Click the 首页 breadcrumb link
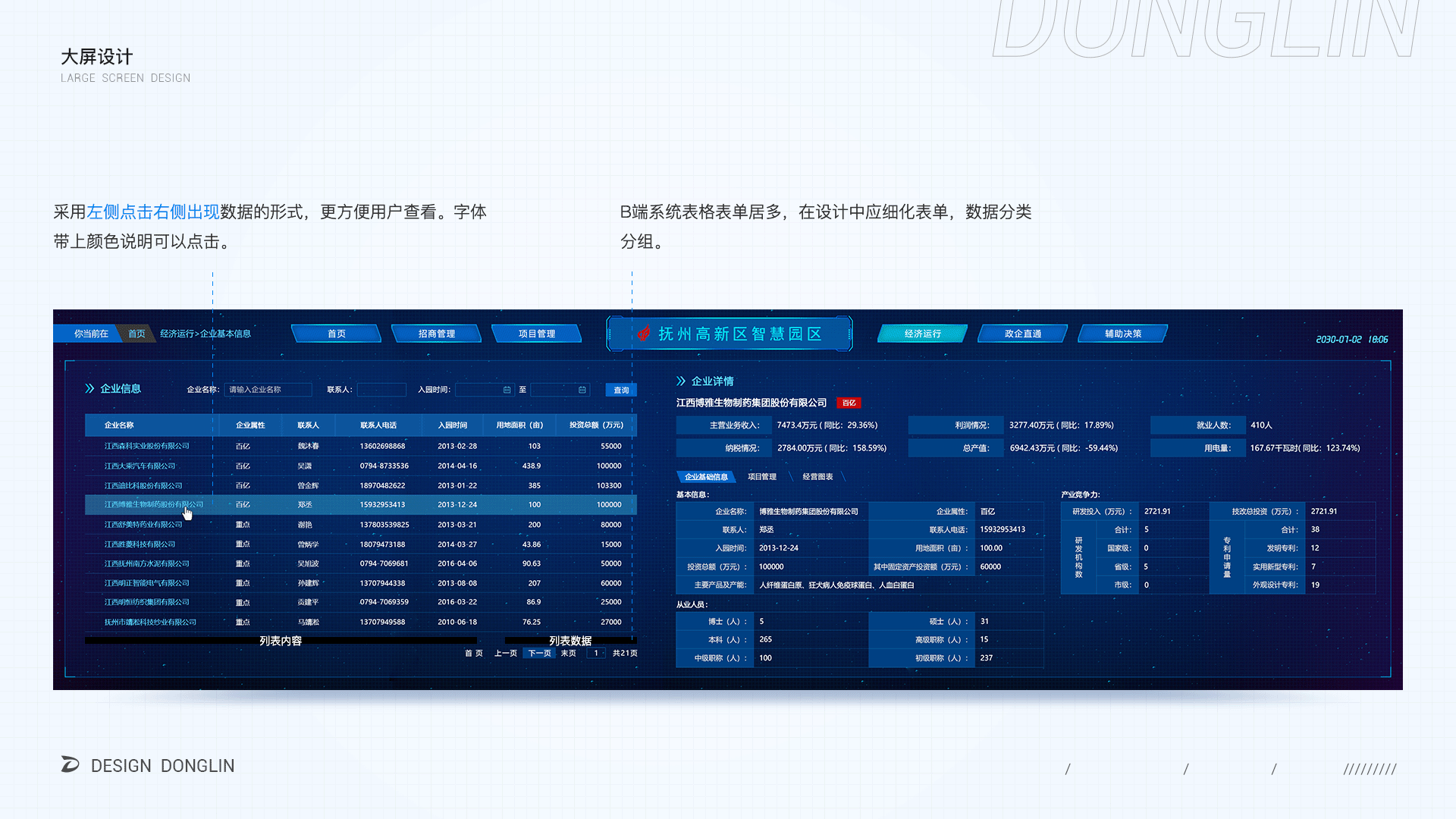The height and width of the screenshot is (819, 1456). (136, 334)
